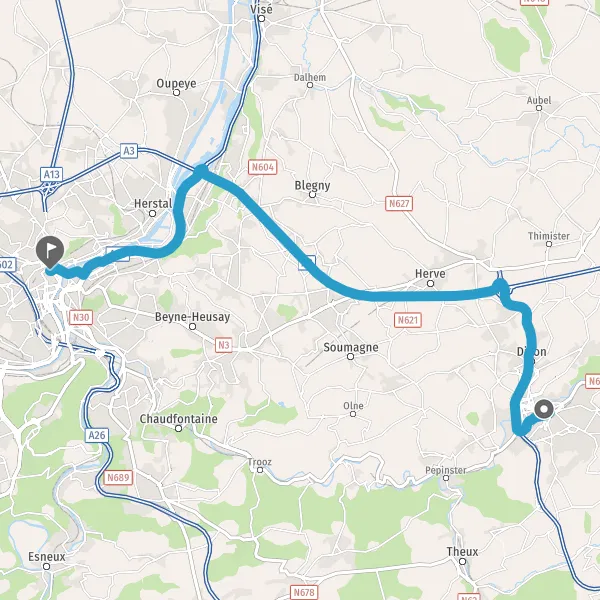Click the N3 road shield

[x=223, y=345]
